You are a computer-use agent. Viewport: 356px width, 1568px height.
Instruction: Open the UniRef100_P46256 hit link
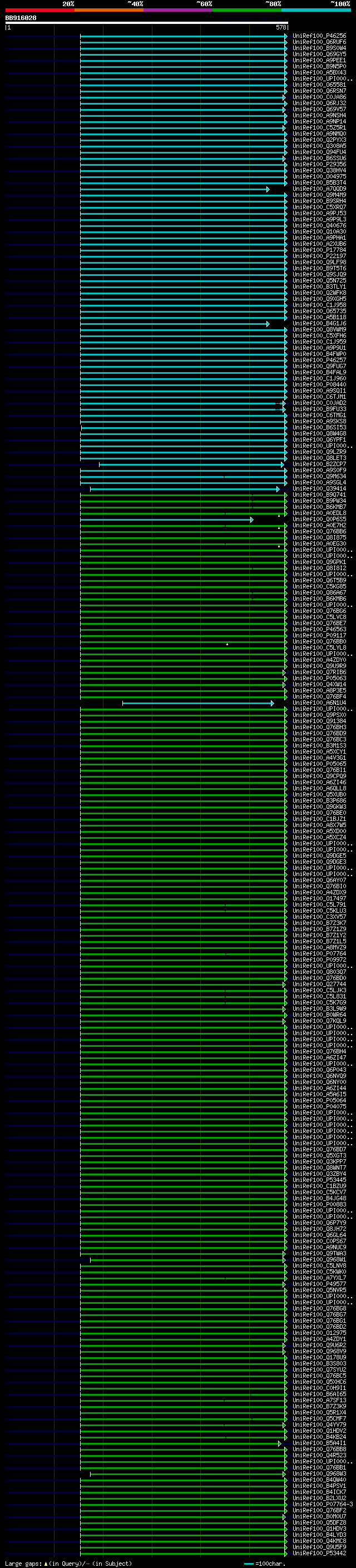point(319,37)
